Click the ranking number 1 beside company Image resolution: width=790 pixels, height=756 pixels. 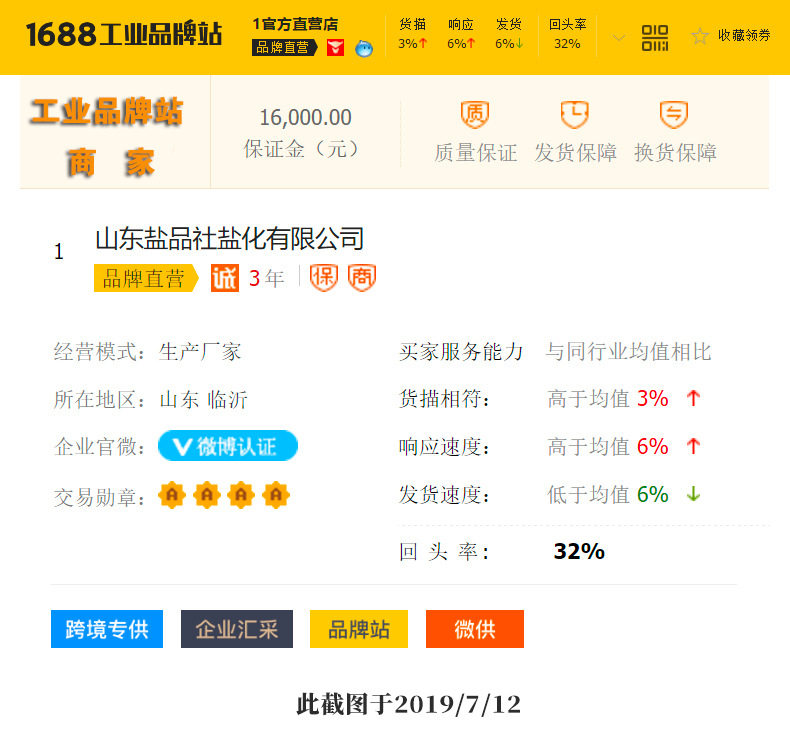[59, 252]
